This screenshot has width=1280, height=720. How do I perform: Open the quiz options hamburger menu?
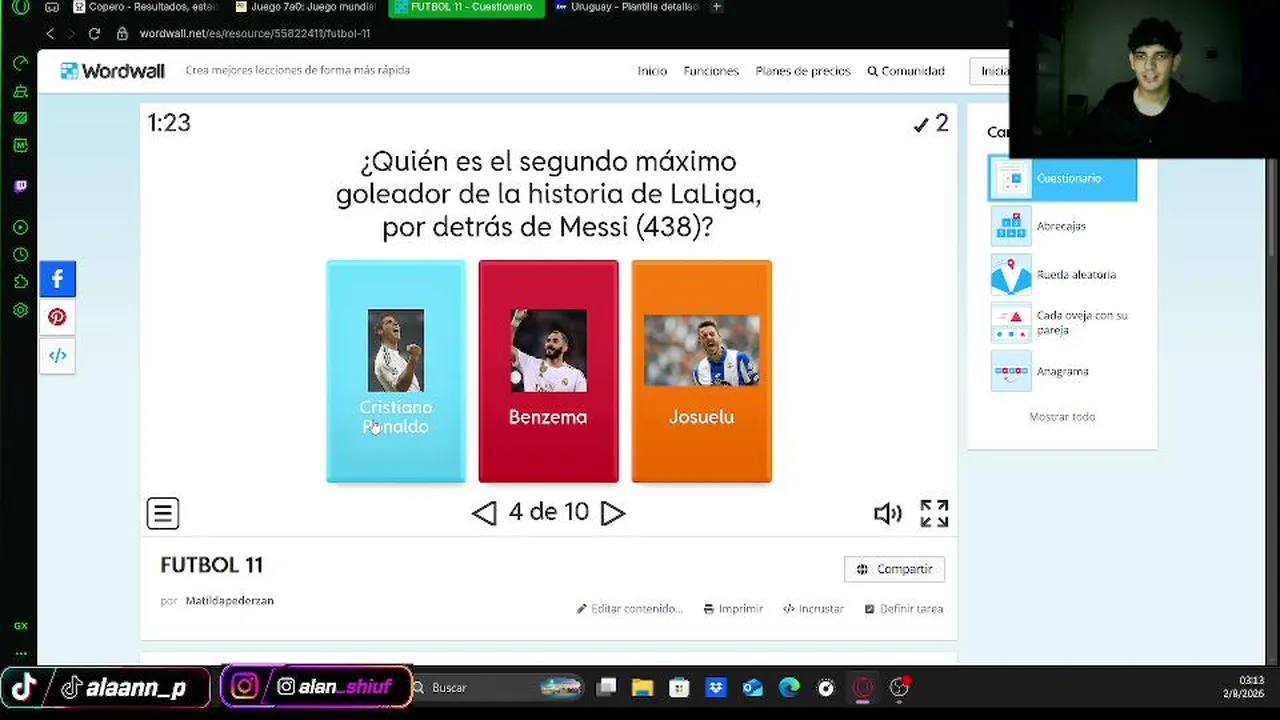coord(163,513)
